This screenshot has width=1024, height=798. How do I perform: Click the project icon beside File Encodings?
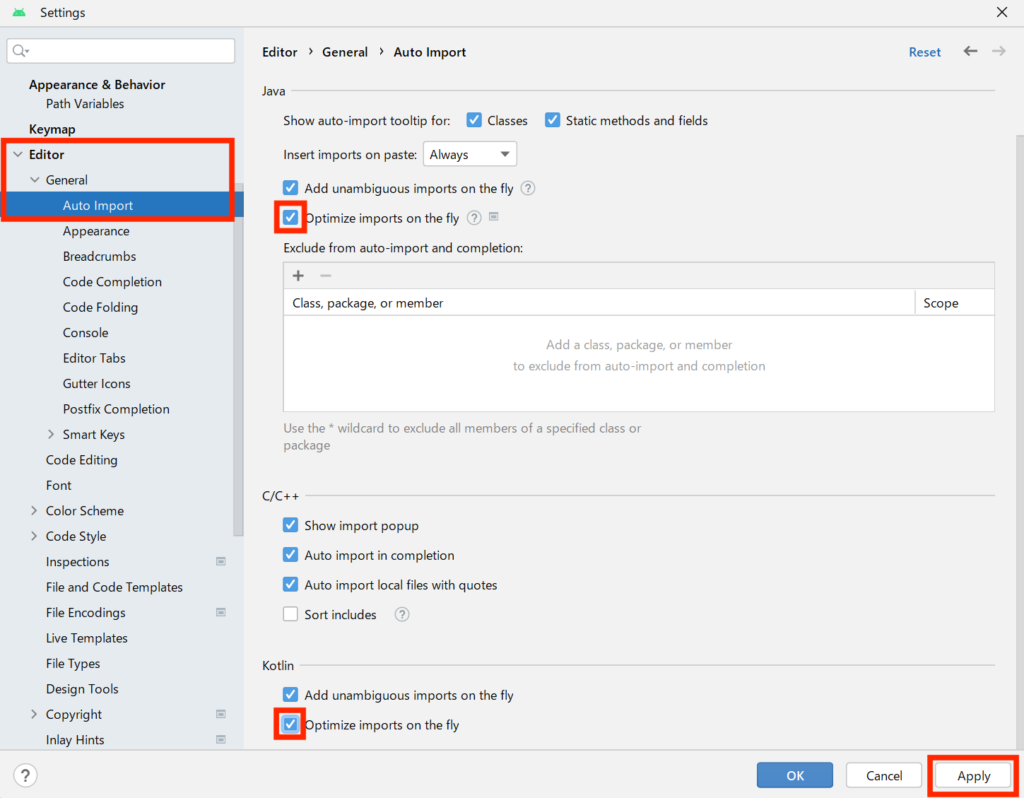[221, 612]
